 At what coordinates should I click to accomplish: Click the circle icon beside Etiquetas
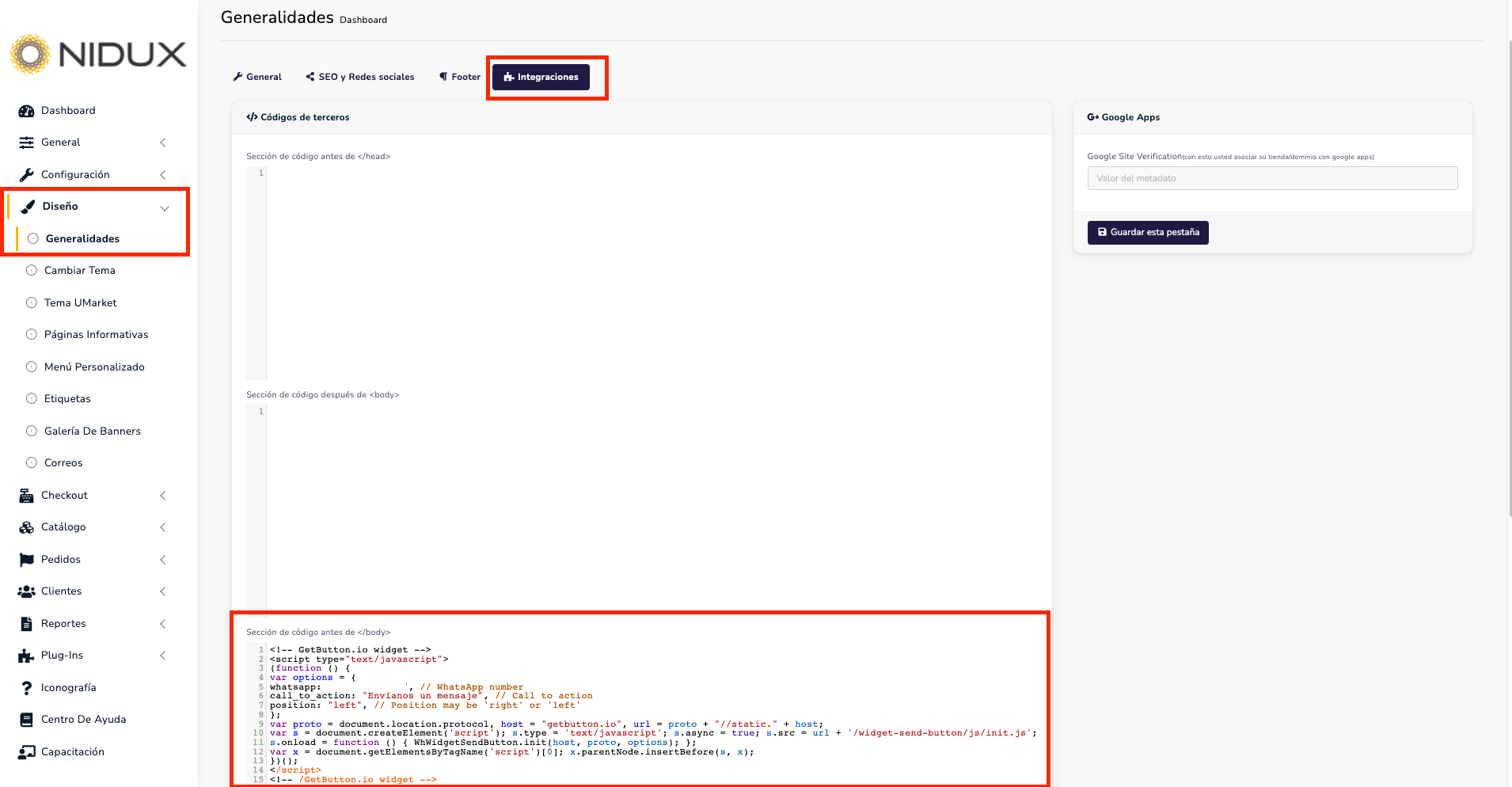(x=32, y=398)
